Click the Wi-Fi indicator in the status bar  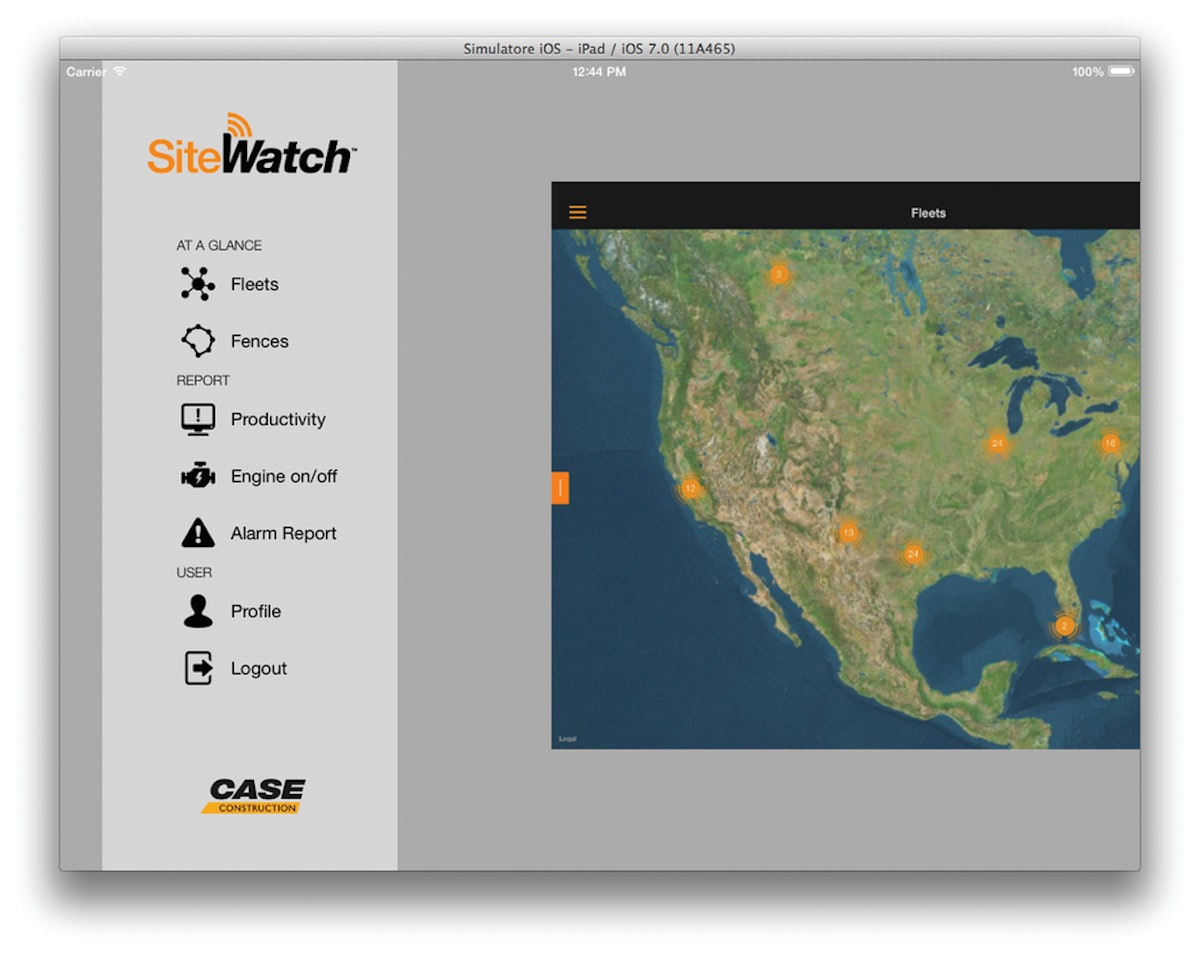coord(119,71)
